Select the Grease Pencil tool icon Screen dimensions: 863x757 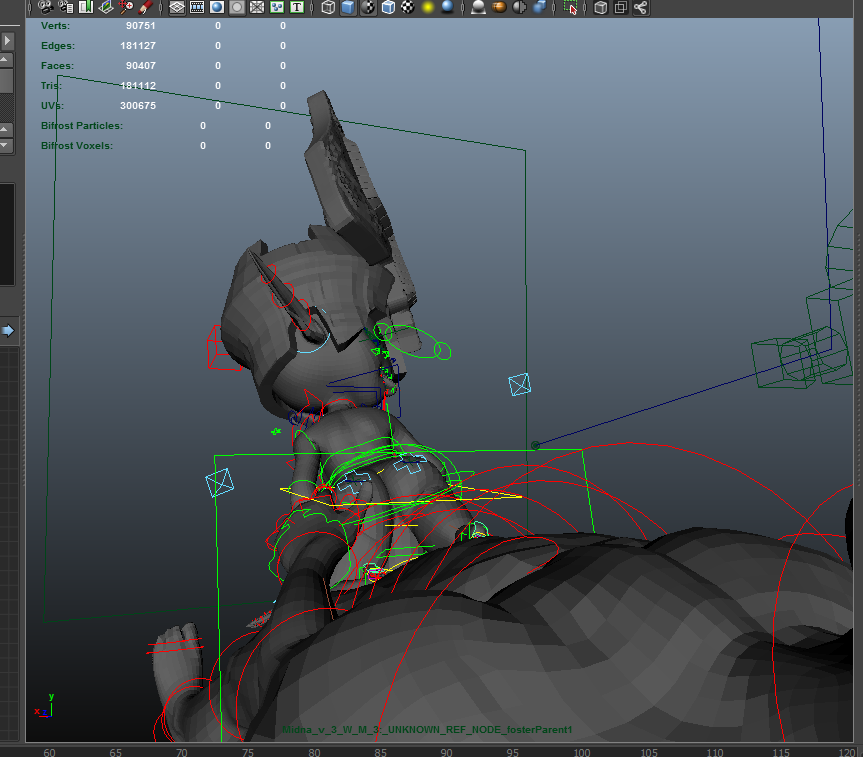pyautogui.click(x=146, y=7)
